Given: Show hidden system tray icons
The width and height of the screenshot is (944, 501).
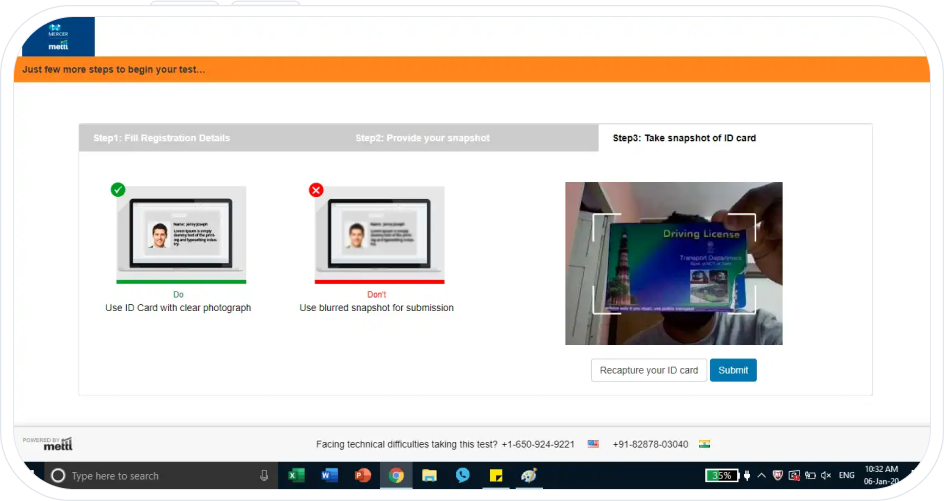Looking at the screenshot, I should 761,476.
